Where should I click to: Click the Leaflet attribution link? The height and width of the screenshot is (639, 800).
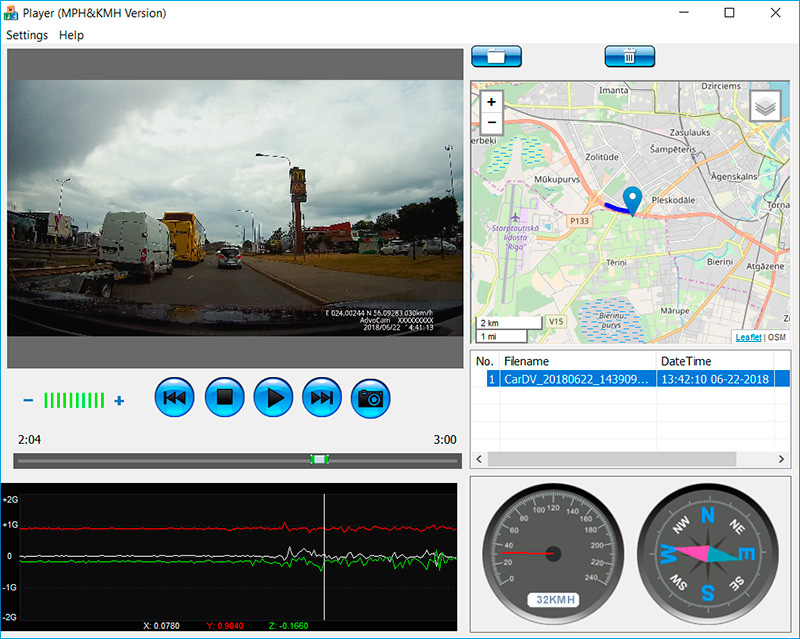[748, 337]
